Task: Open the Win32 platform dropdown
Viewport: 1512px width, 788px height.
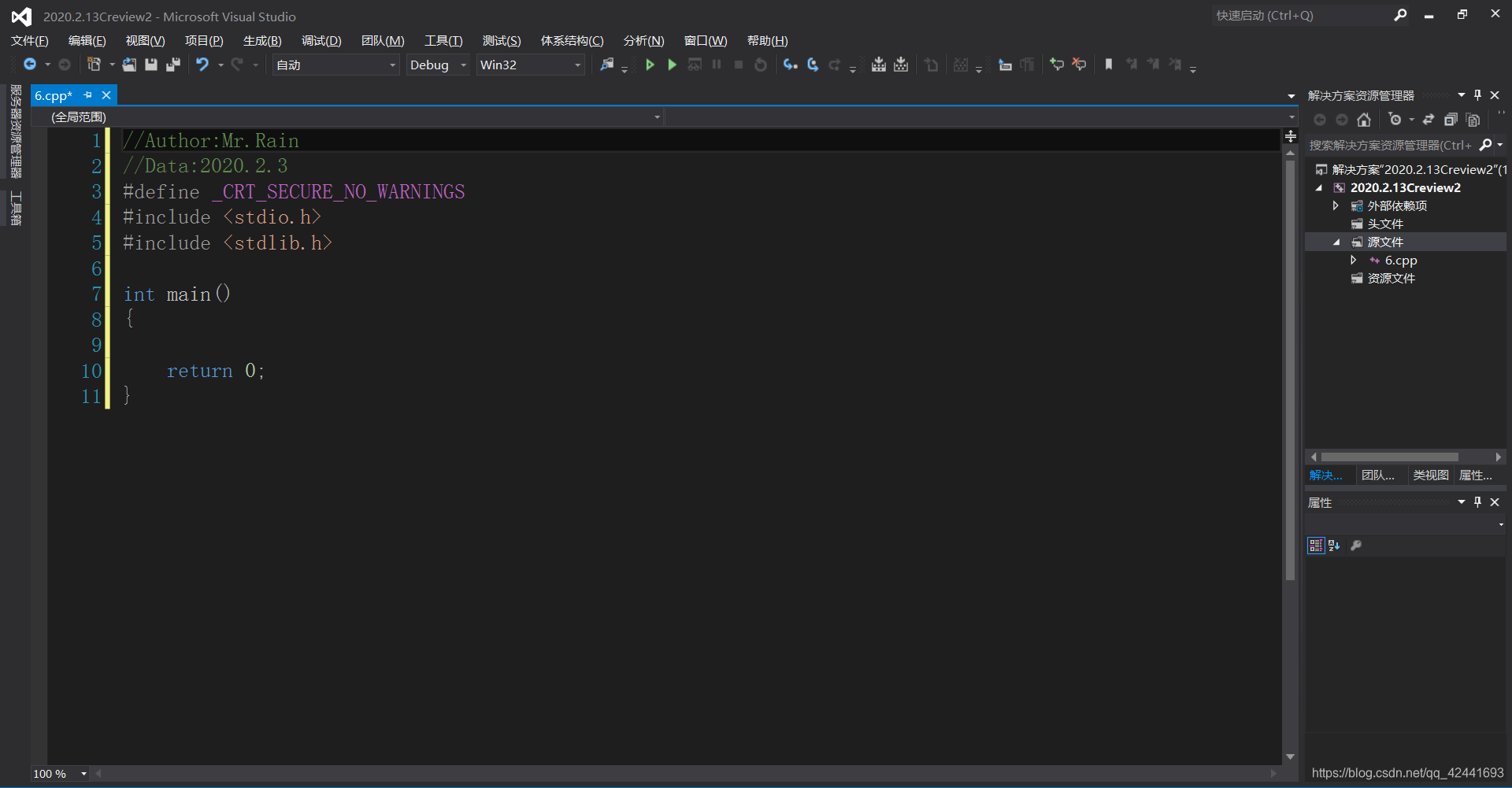Action: click(x=530, y=65)
